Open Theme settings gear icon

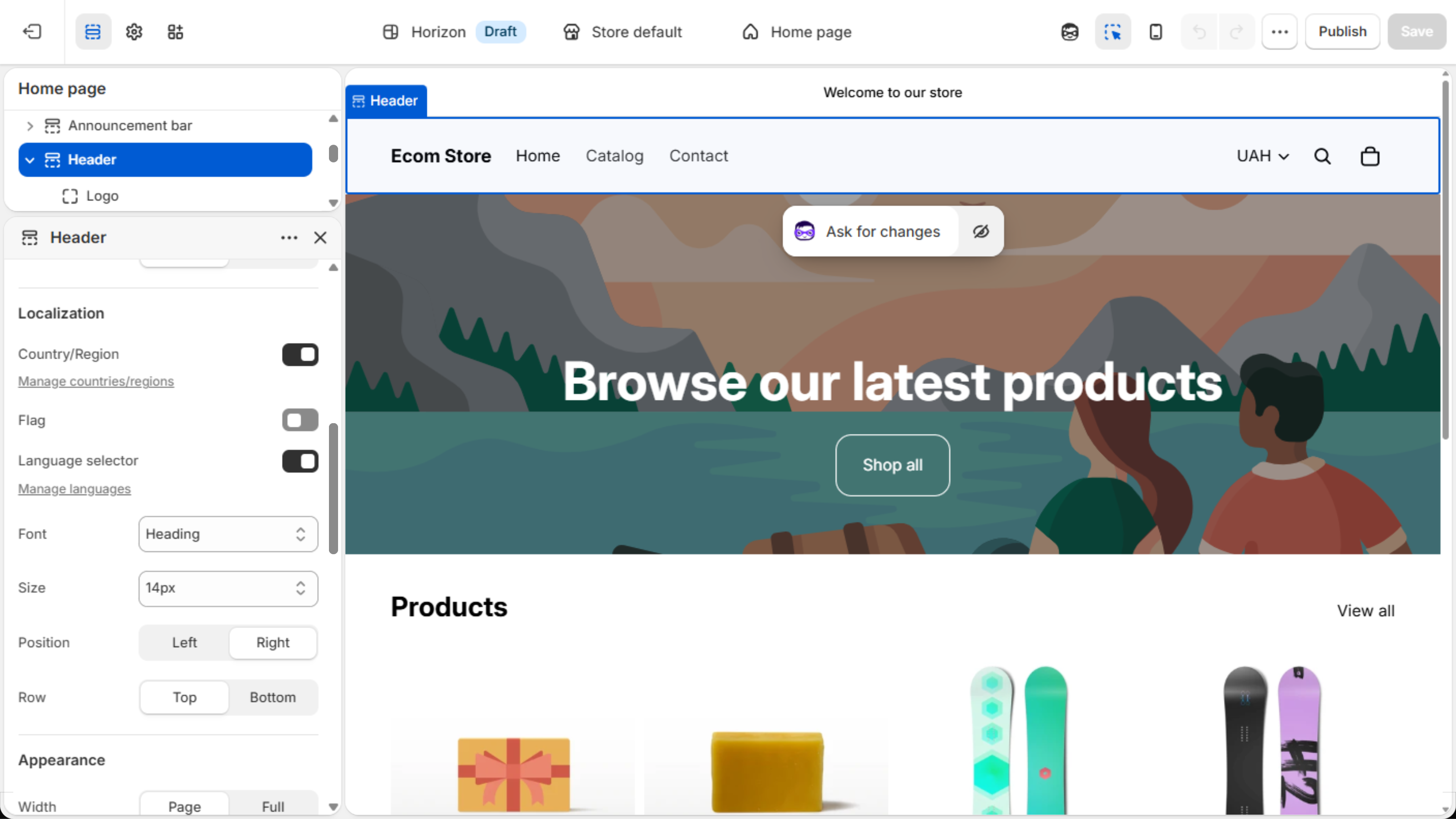click(134, 32)
